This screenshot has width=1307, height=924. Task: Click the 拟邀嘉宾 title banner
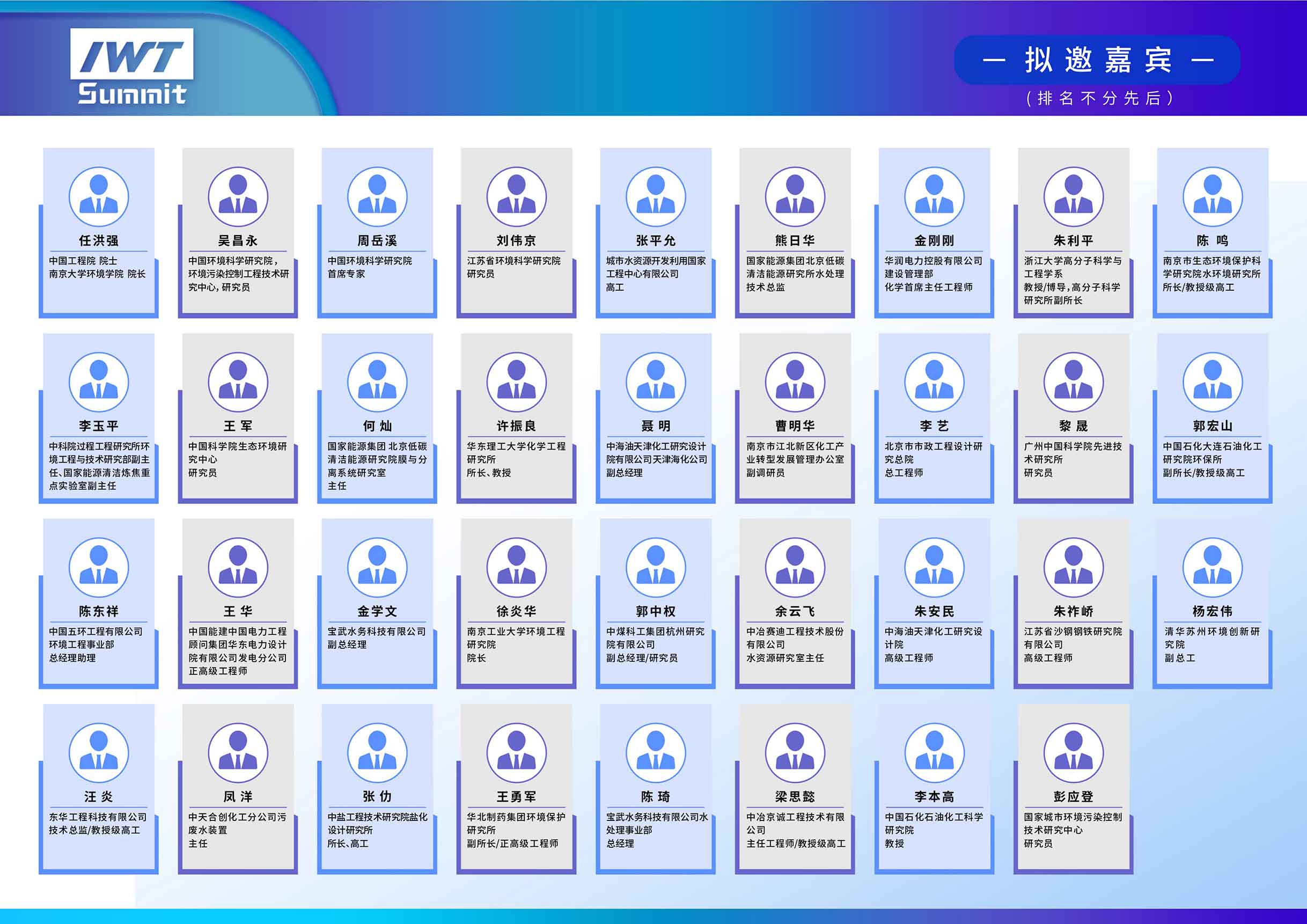tap(1098, 60)
